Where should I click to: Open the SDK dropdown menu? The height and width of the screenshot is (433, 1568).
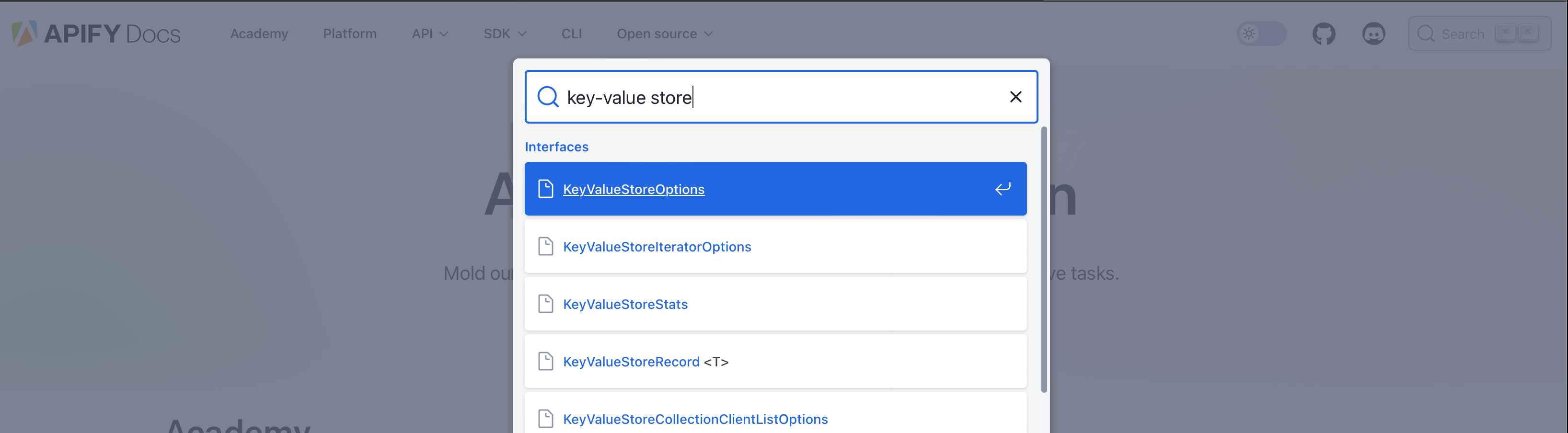click(x=504, y=34)
